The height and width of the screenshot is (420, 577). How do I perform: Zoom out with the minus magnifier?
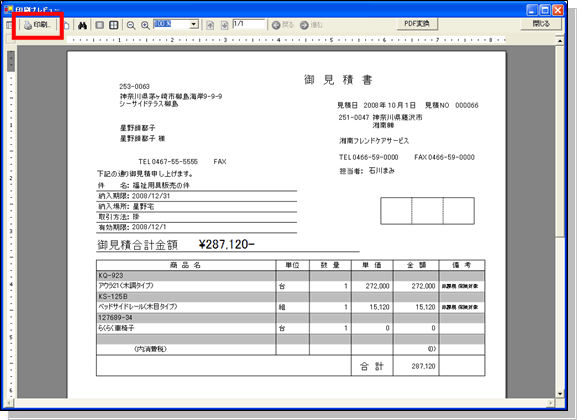point(131,25)
